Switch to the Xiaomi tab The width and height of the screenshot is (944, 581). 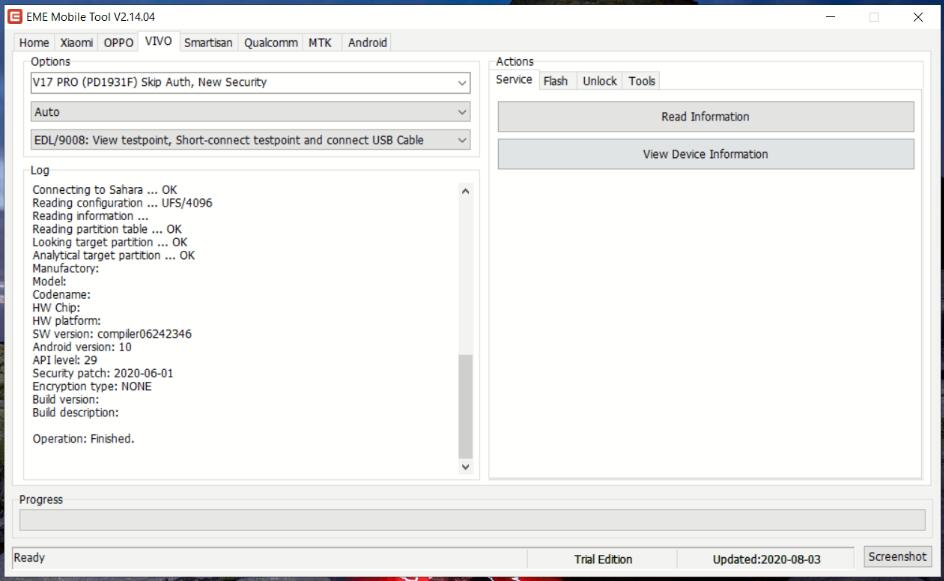pyautogui.click(x=76, y=43)
